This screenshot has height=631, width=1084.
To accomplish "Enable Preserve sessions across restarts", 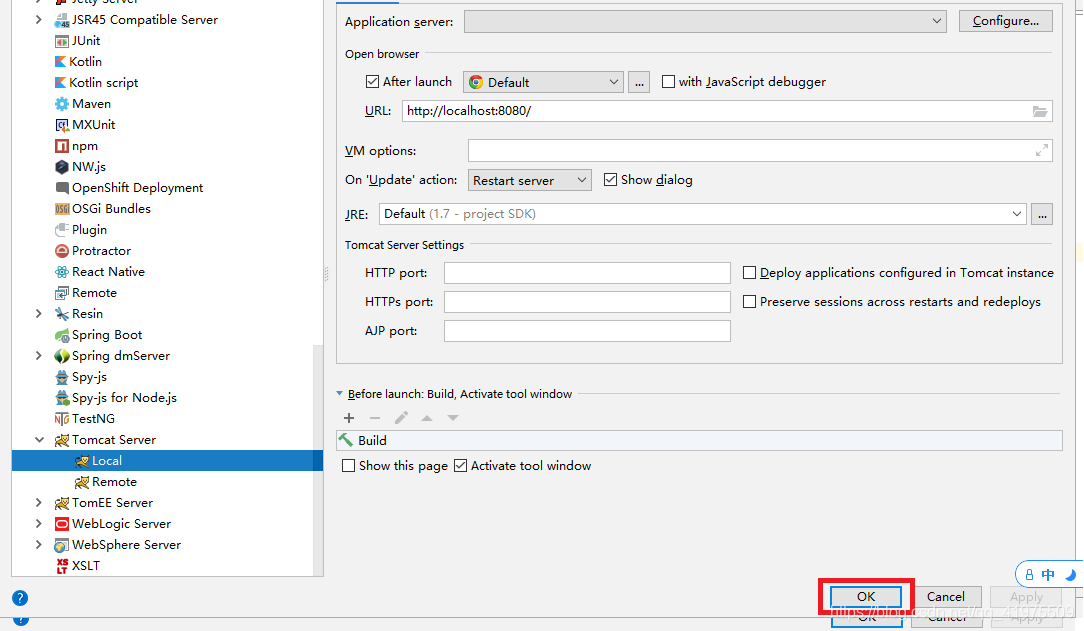I will click(749, 302).
